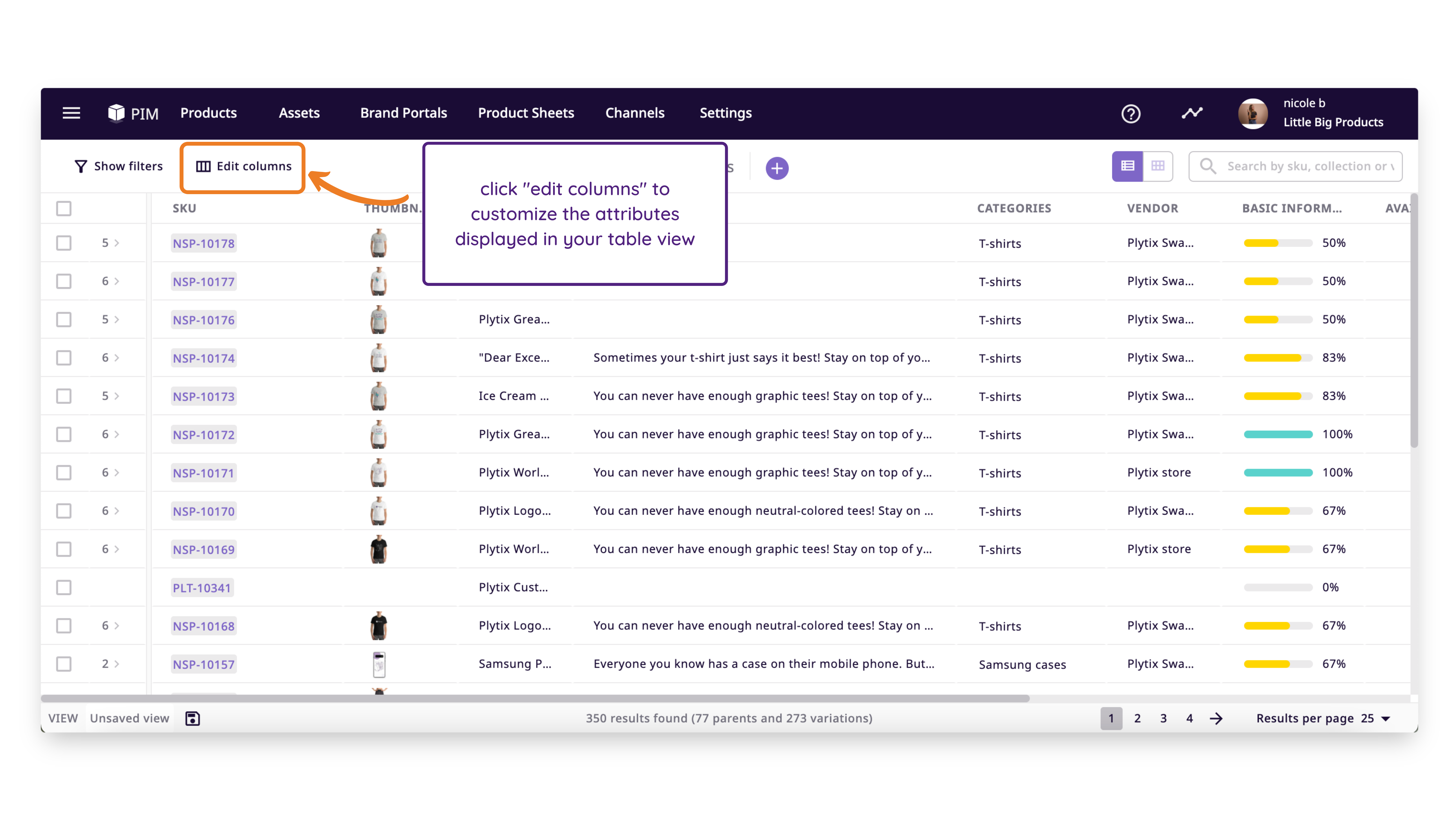Open the Assets menu
The height and width of the screenshot is (819, 1456).
tap(299, 113)
